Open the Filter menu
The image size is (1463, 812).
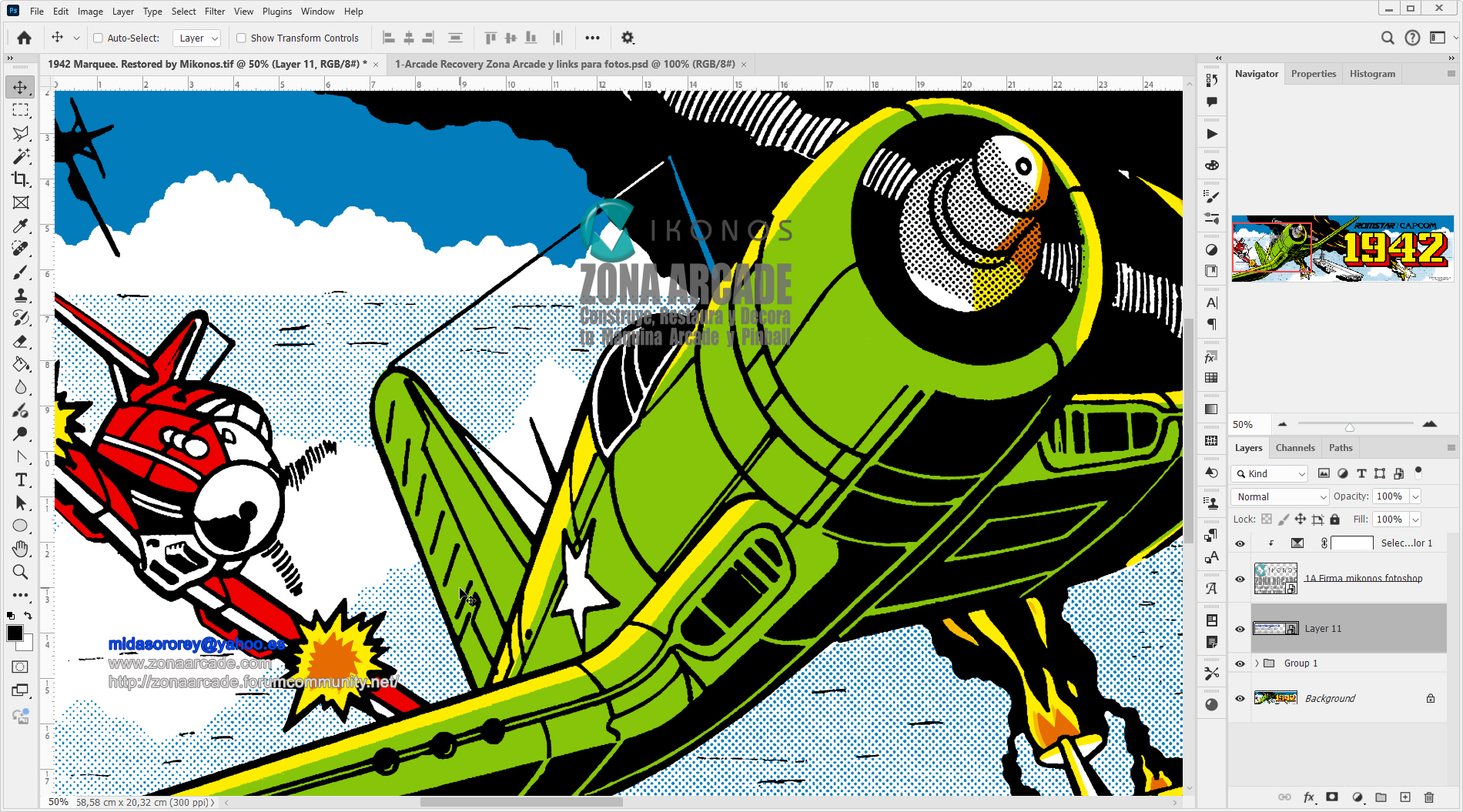(214, 12)
